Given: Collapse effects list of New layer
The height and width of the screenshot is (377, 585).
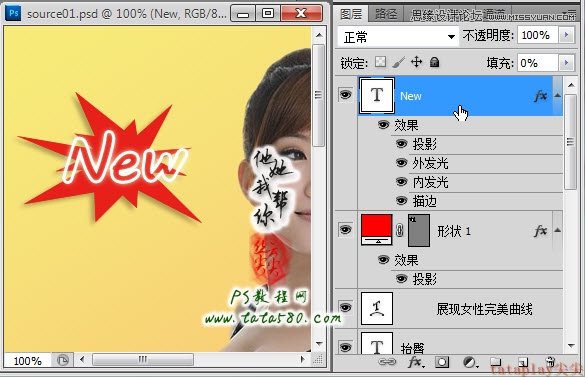Looking at the screenshot, I should (557, 96).
